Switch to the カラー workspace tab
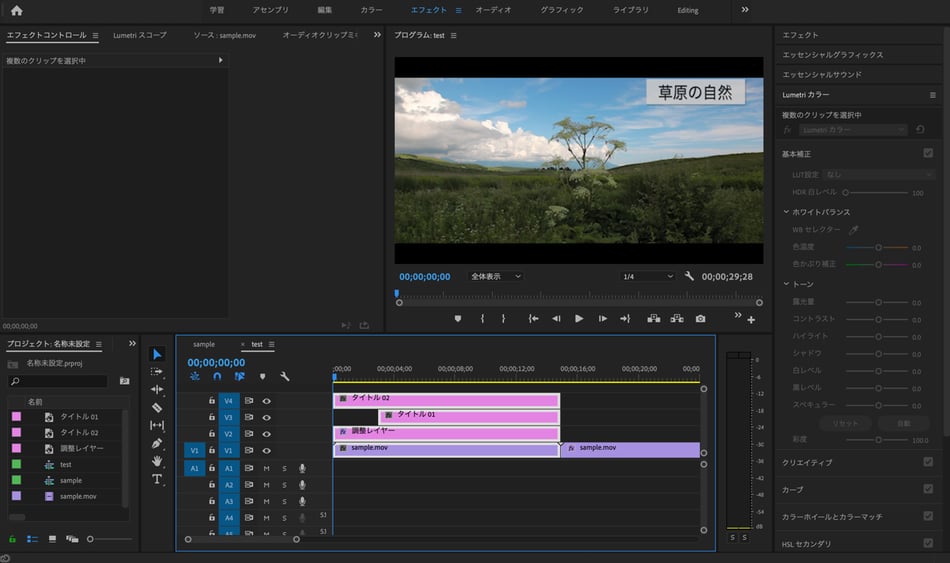The image size is (950, 563). click(x=371, y=10)
